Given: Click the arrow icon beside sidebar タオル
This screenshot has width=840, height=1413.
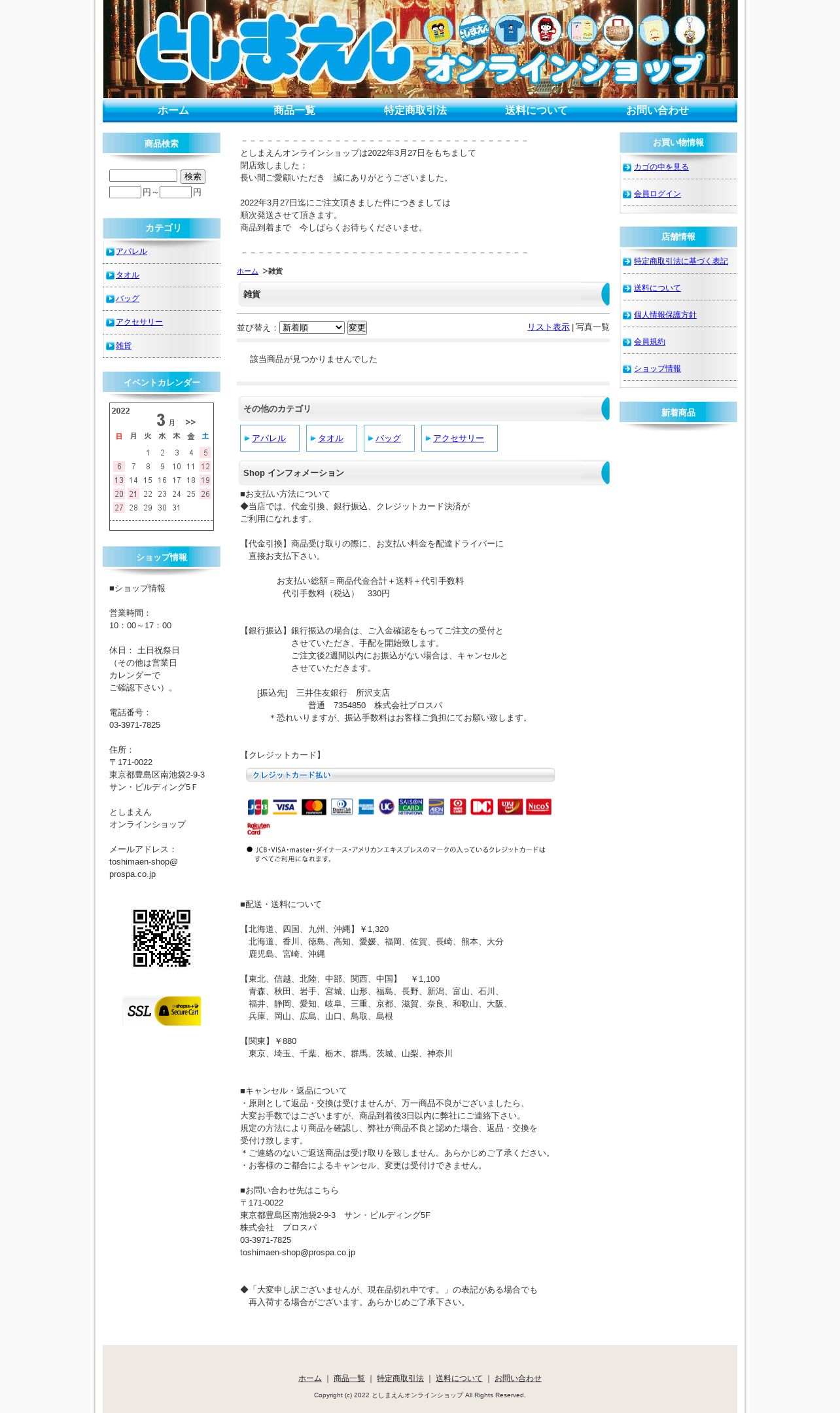Looking at the screenshot, I should [x=110, y=275].
